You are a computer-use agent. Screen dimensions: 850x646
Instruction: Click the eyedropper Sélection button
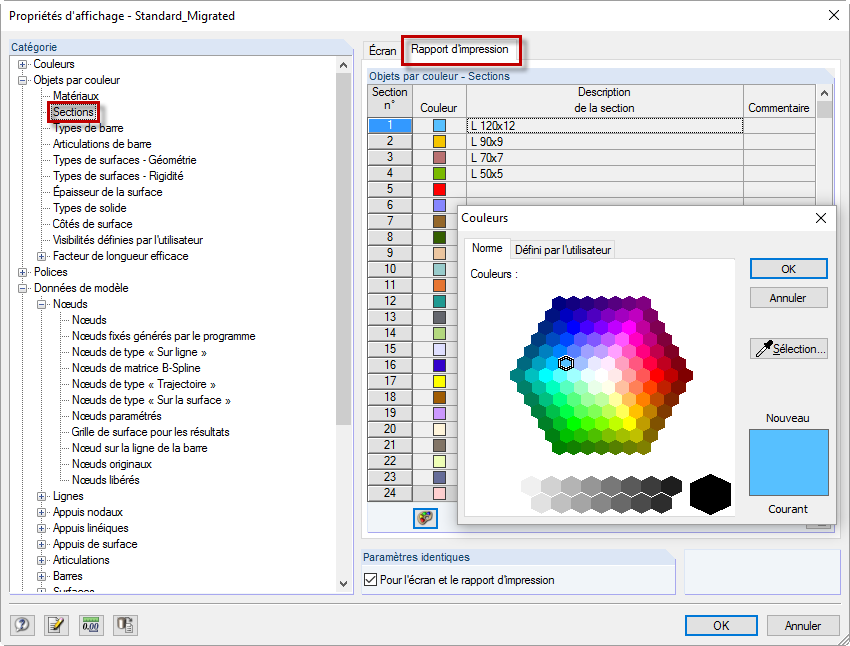click(789, 349)
